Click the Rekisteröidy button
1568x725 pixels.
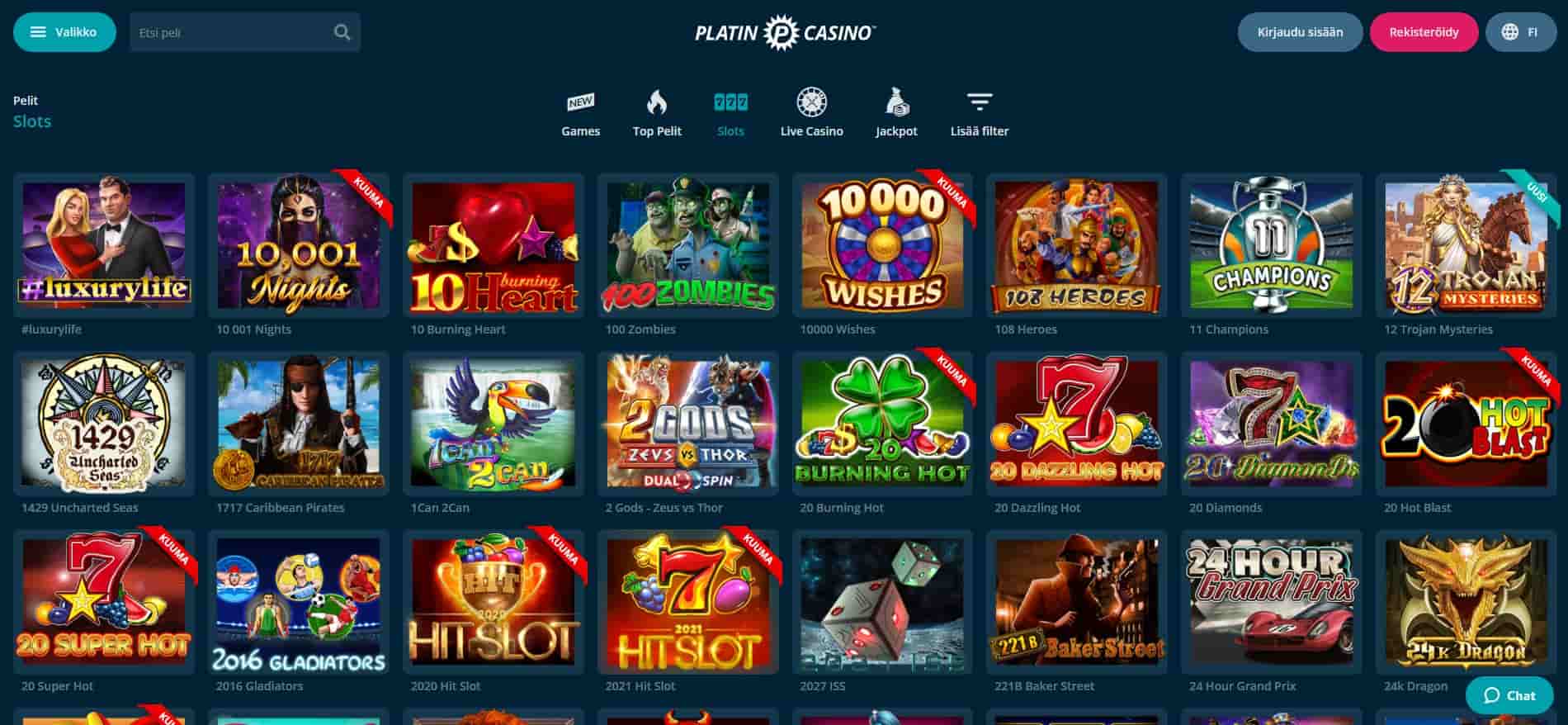point(1424,32)
